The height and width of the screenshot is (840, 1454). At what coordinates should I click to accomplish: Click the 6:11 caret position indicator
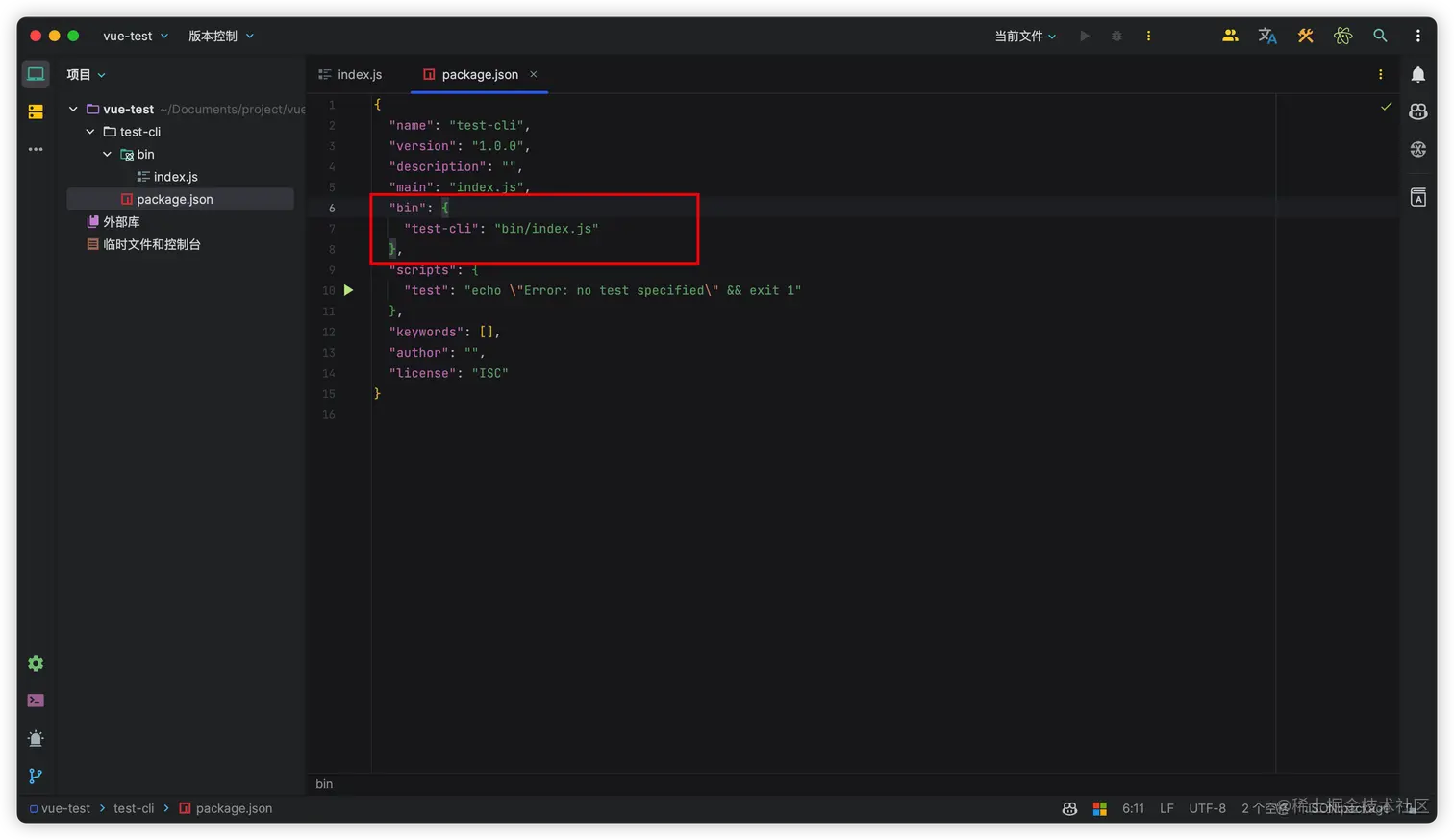pyautogui.click(x=1133, y=808)
